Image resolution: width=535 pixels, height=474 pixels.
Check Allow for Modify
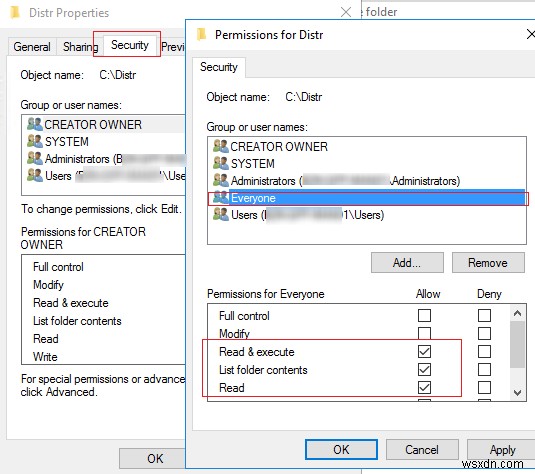tap(424, 333)
